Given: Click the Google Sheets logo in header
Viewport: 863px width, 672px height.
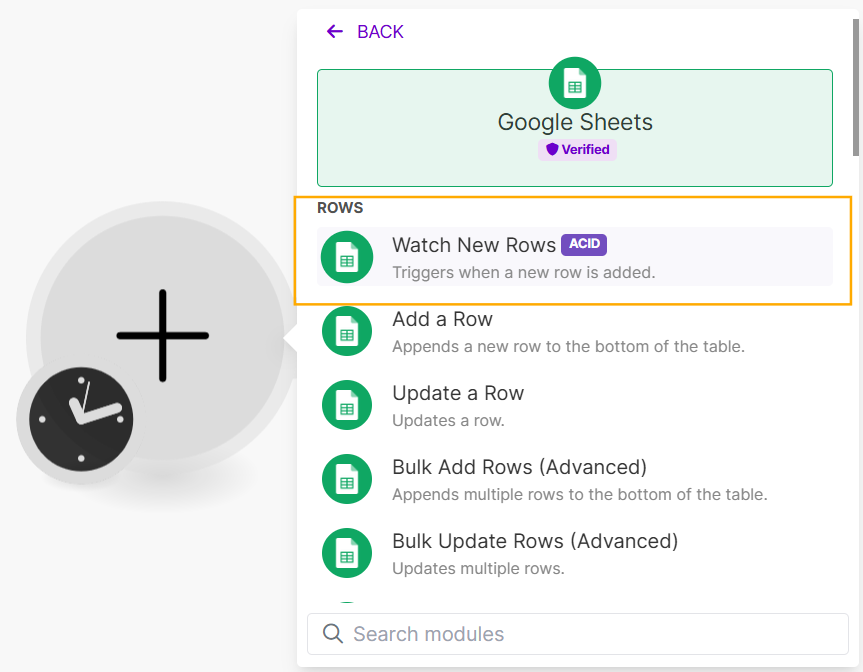Looking at the screenshot, I should click(x=575, y=84).
